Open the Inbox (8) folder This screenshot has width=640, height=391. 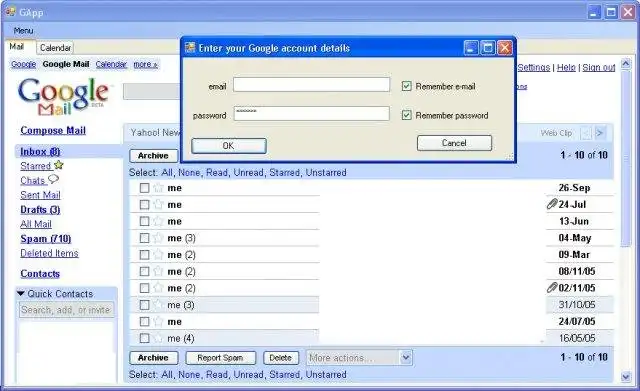(40, 151)
